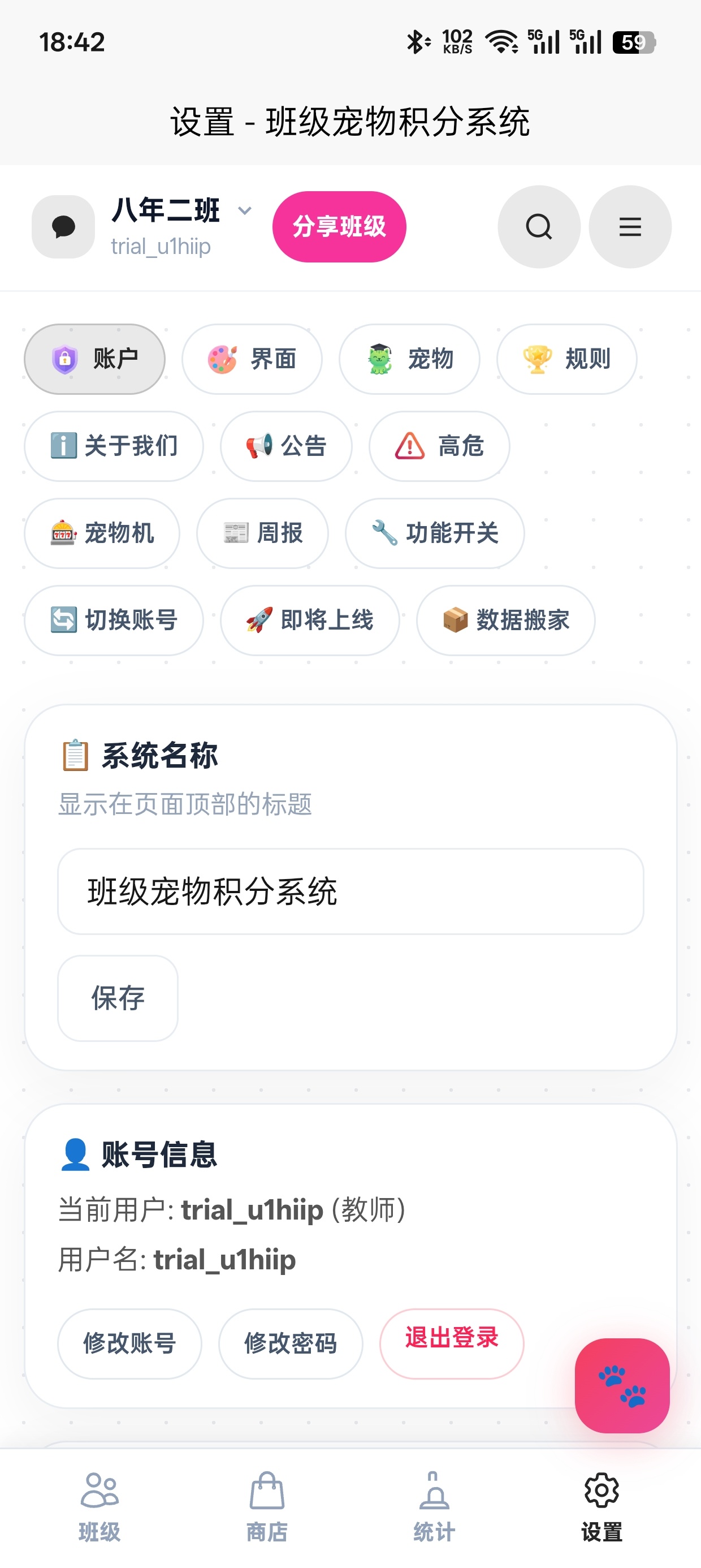Focus the 班级宠物积分系统 name input field
Screen dimensions: 701x1568
click(350, 891)
